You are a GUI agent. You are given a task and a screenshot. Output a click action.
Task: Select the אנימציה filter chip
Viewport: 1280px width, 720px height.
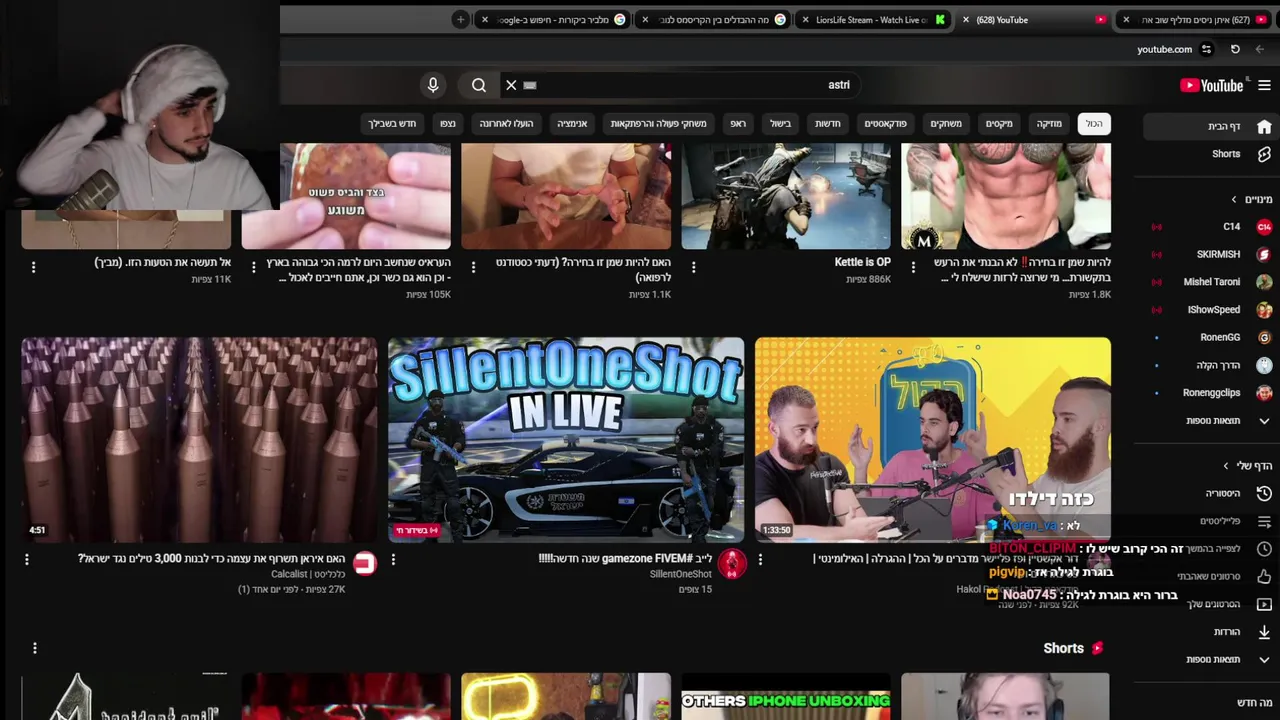point(572,124)
